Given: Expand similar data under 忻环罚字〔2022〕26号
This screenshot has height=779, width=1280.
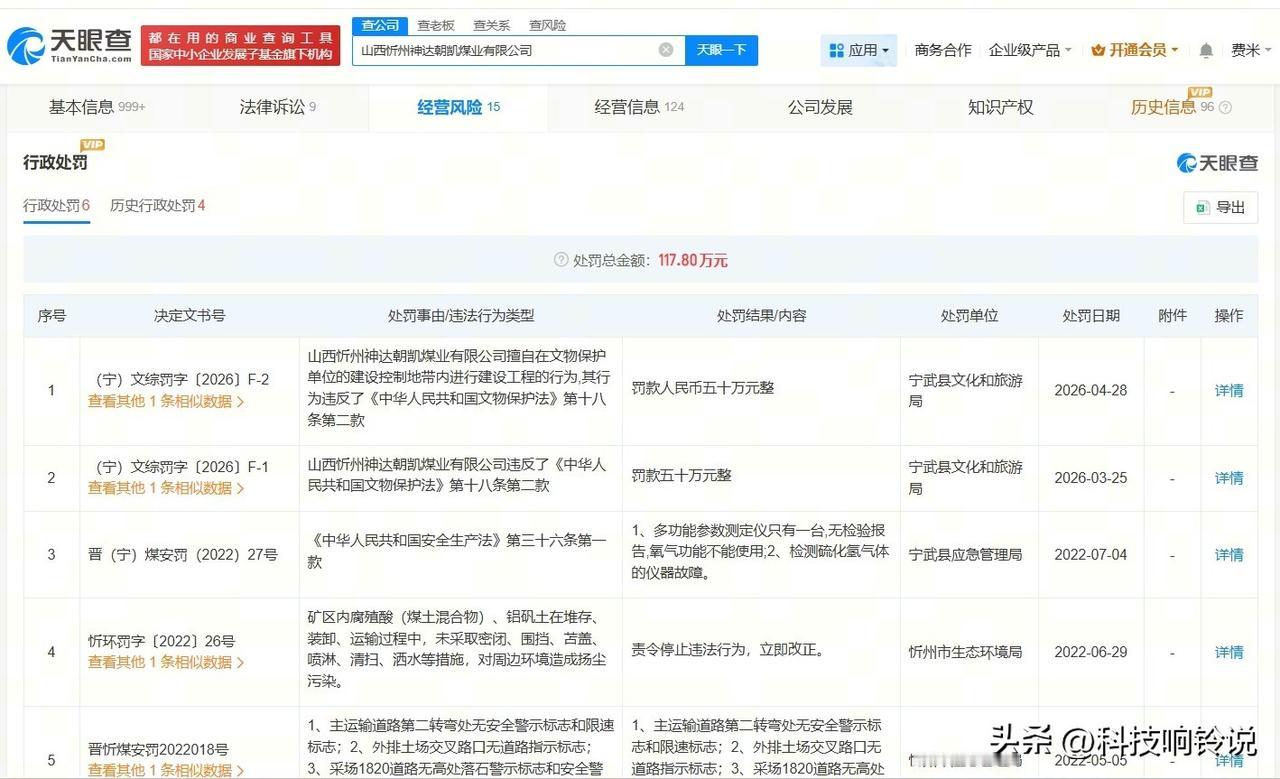Looking at the screenshot, I should pyautogui.click(x=166, y=662).
